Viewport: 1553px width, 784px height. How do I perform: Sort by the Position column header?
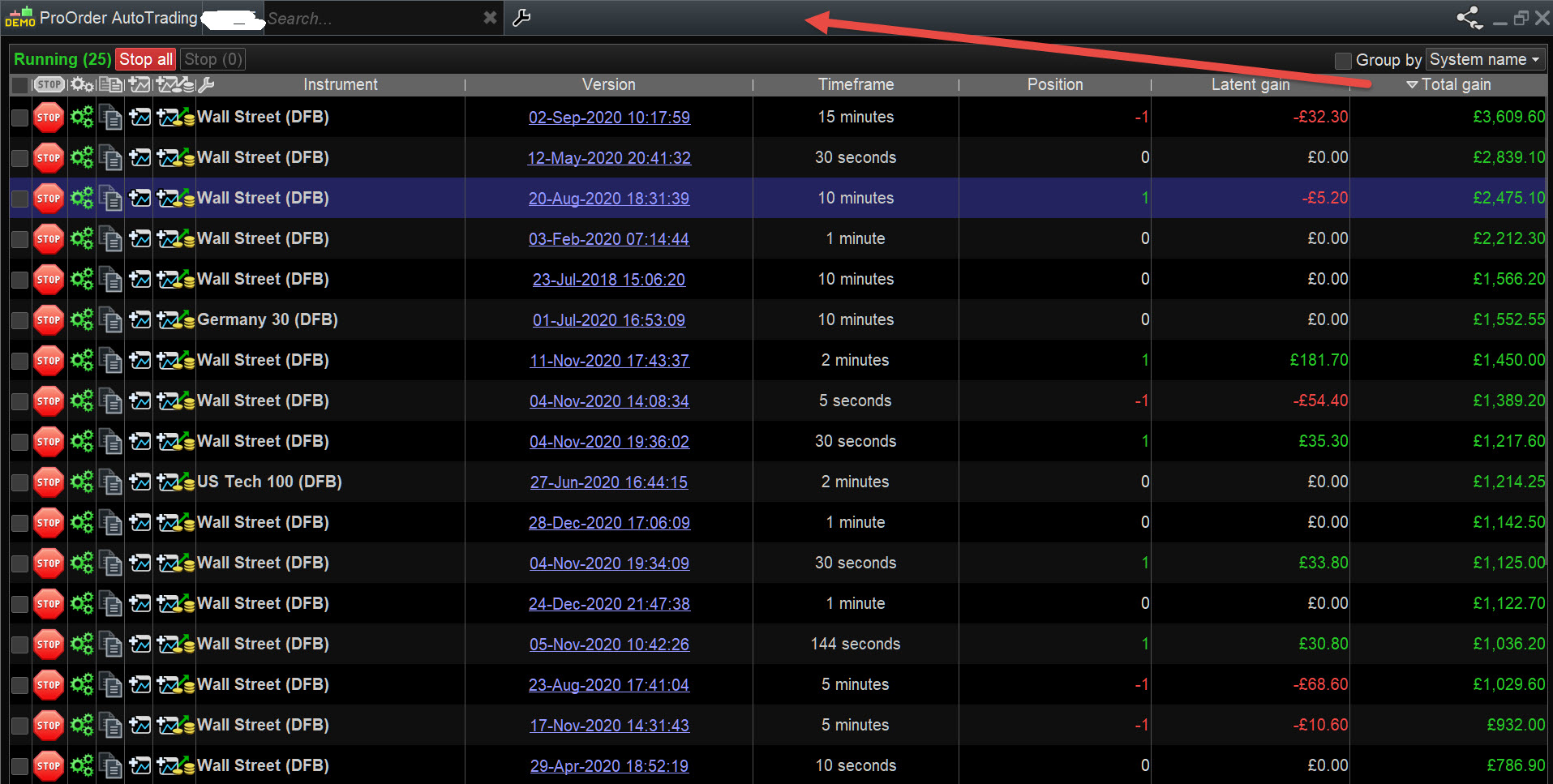coord(1055,84)
